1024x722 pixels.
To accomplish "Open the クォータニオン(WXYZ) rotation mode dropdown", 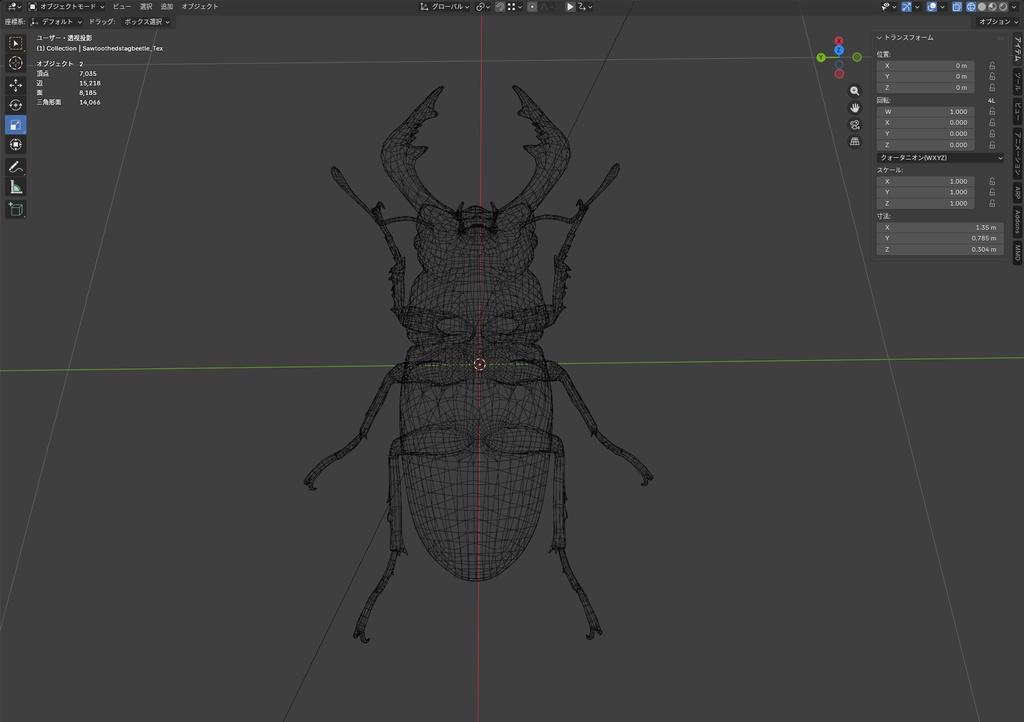I will click(x=940, y=158).
